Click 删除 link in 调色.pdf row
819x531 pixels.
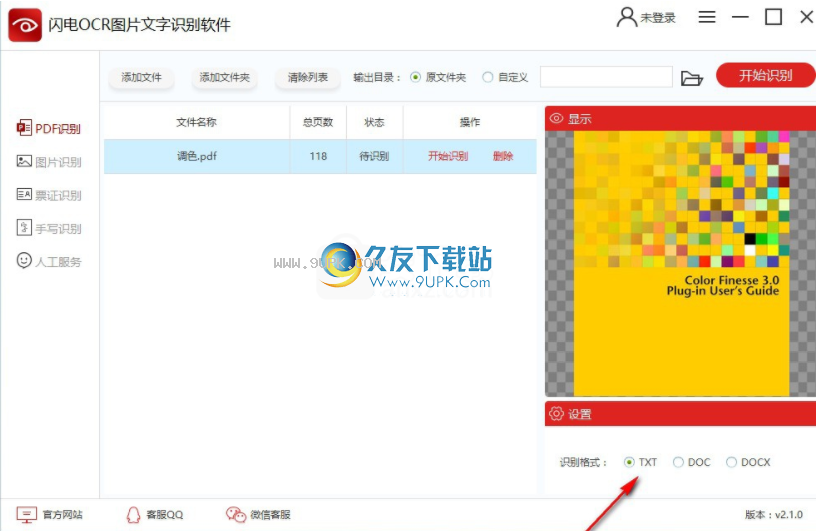click(x=503, y=156)
